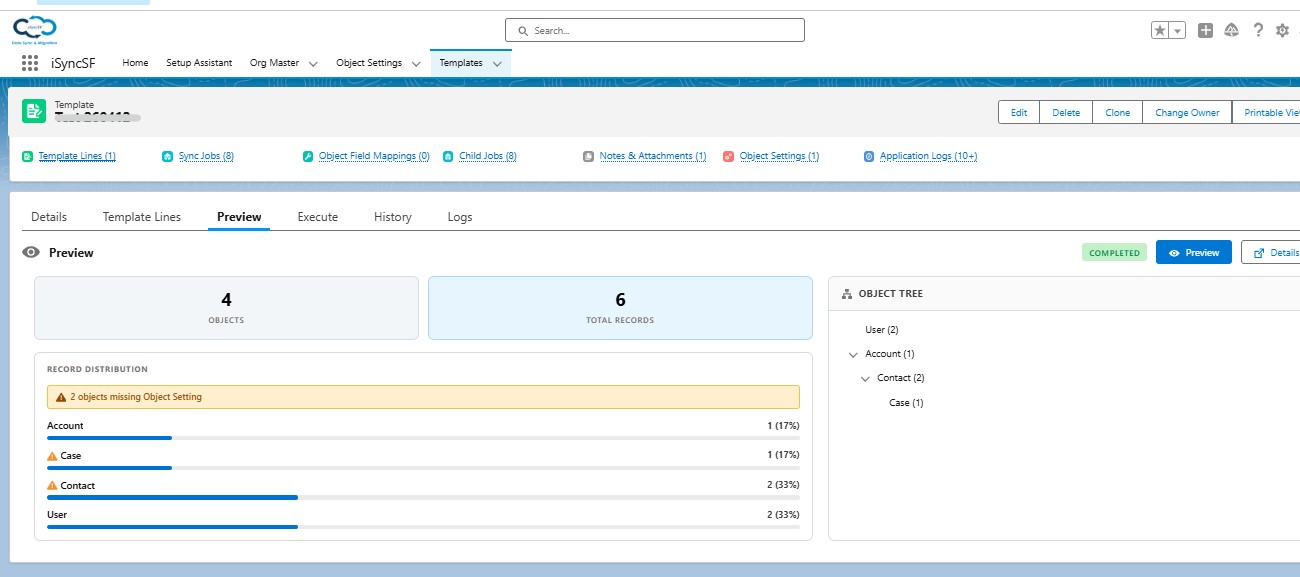
Task: Open the Object Settings (1) link
Action: click(x=779, y=156)
